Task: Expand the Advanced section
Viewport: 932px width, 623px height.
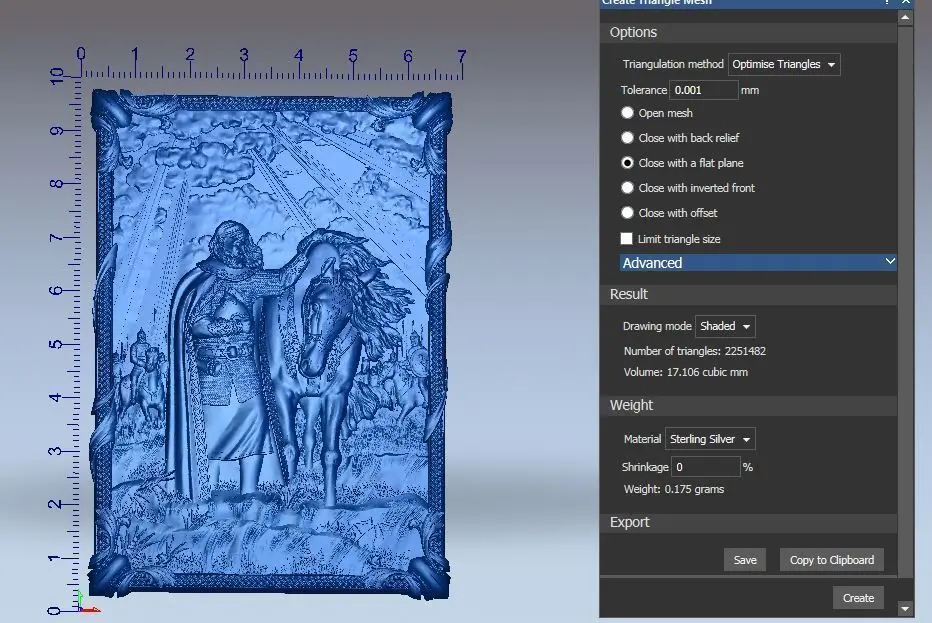Action: pos(758,263)
